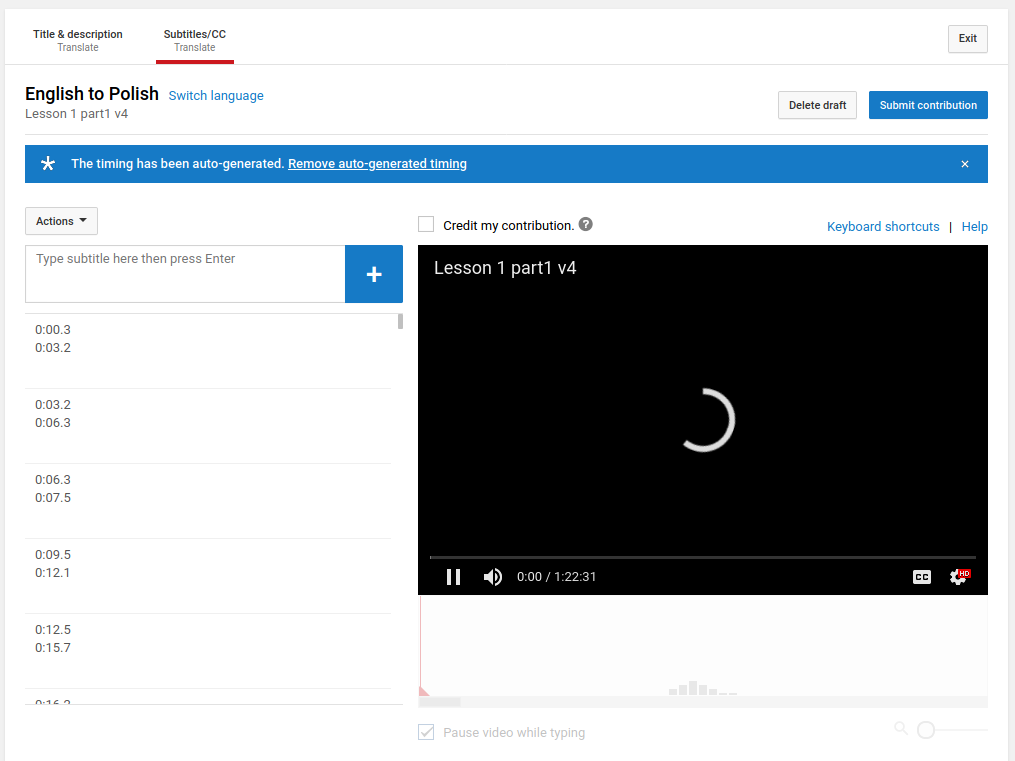
Task: Select the Subtitles/CC tab
Action: click(195, 40)
